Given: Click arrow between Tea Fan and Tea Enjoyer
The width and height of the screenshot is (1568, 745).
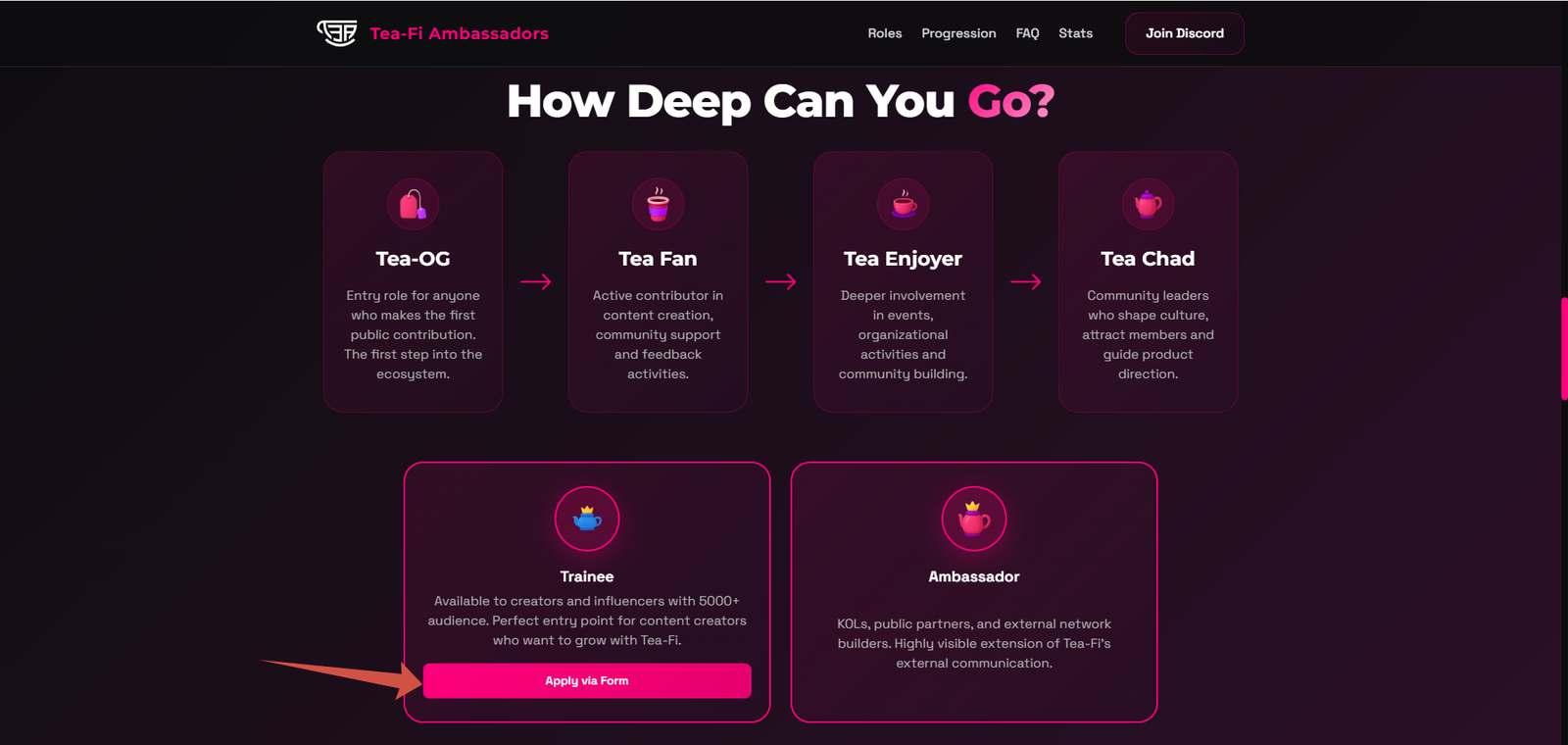Looking at the screenshot, I should tap(780, 282).
